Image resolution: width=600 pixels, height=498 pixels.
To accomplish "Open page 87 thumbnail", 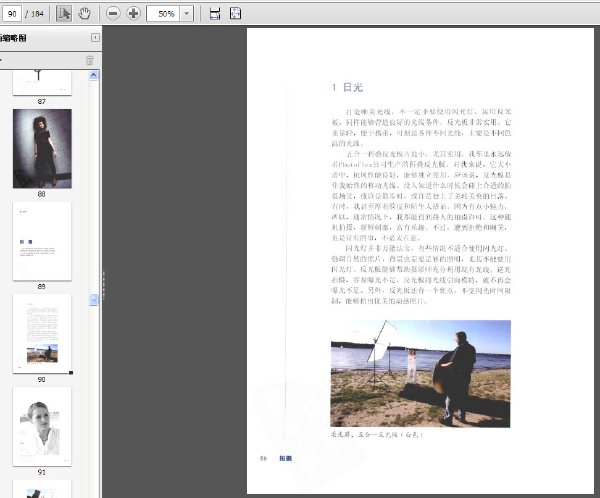I will click(42, 82).
